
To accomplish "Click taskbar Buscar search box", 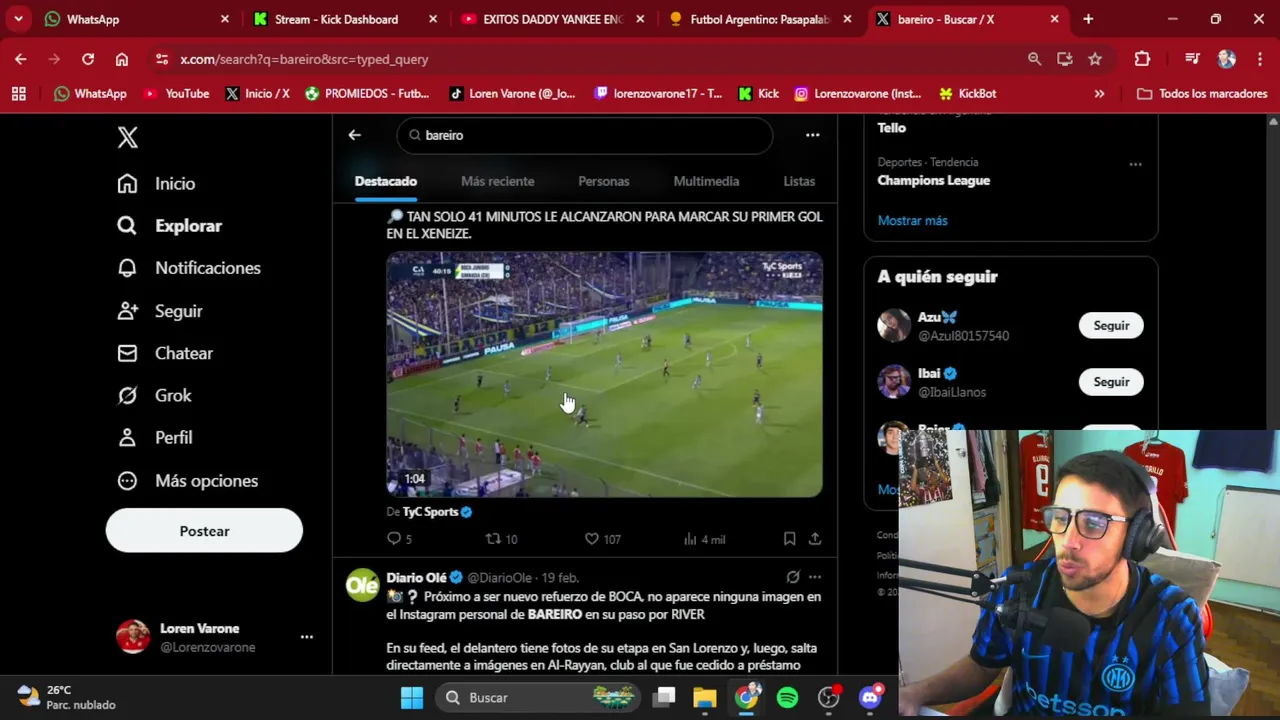I will [538, 697].
